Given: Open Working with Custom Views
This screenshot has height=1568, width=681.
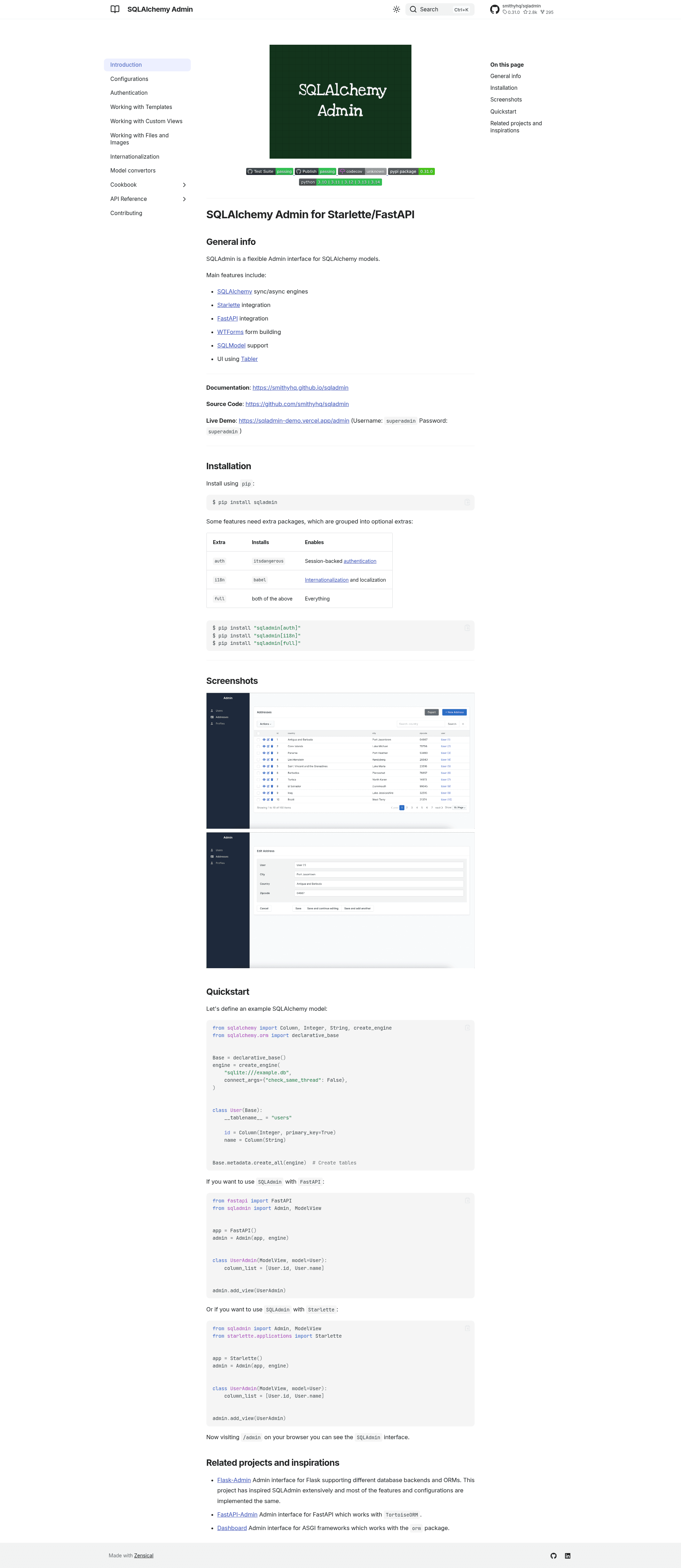Looking at the screenshot, I should [146, 121].
